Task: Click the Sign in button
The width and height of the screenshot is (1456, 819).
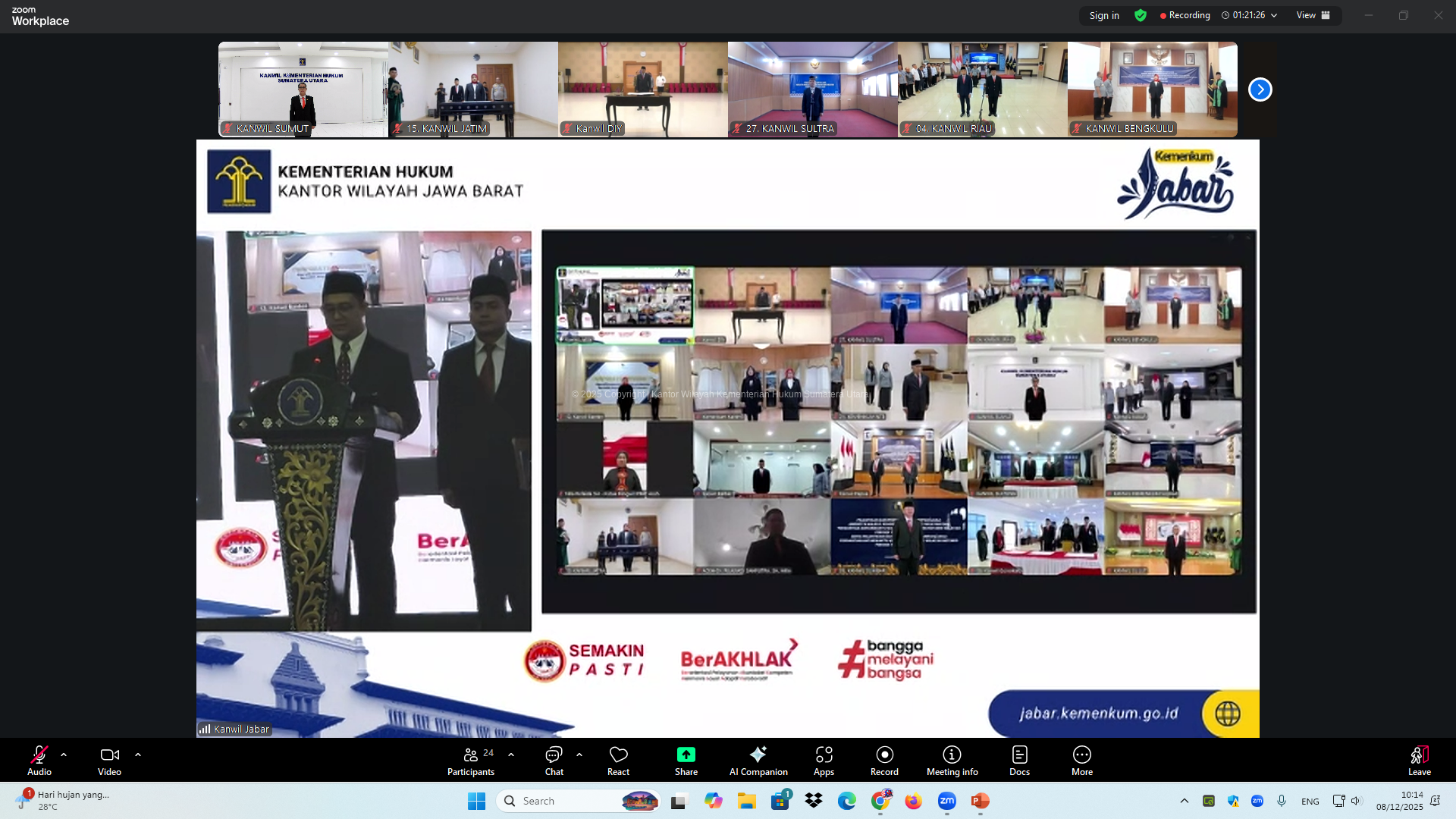Action: click(x=1104, y=15)
